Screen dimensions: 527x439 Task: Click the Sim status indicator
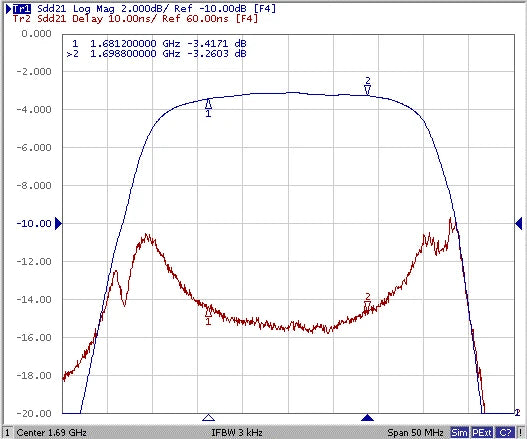(x=459, y=432)
